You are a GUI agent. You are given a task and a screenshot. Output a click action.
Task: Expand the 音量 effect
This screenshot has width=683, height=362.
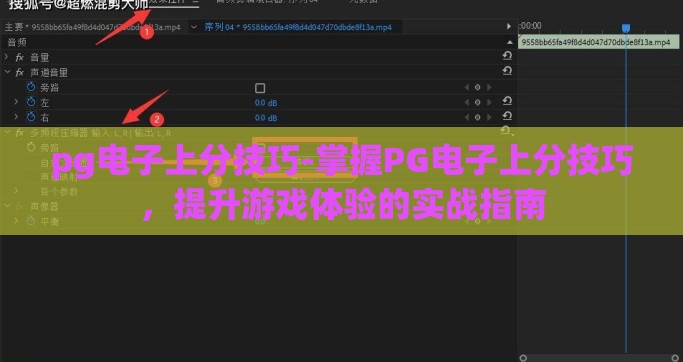pyautogui.click(x=7, y=57)
